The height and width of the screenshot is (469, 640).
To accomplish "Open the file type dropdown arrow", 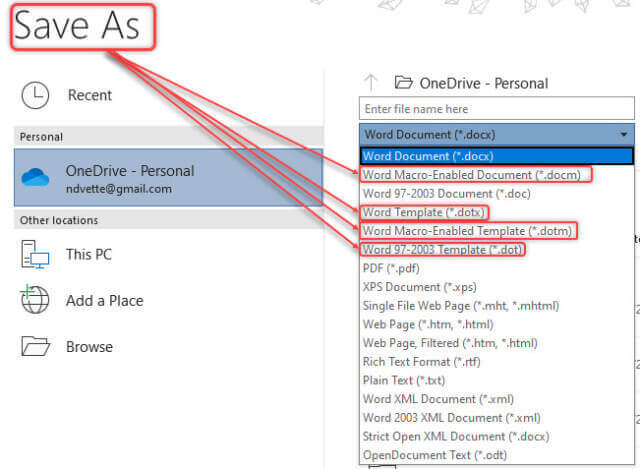I will click(624, 134).
